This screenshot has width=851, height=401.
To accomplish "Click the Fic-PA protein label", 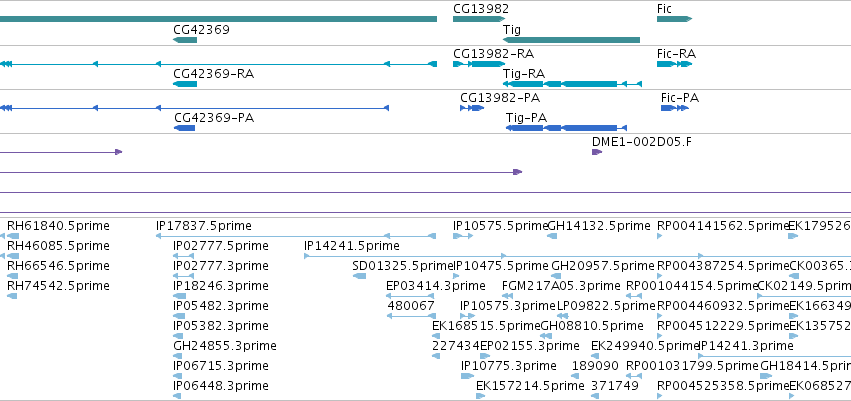I will tap(680, 98).
